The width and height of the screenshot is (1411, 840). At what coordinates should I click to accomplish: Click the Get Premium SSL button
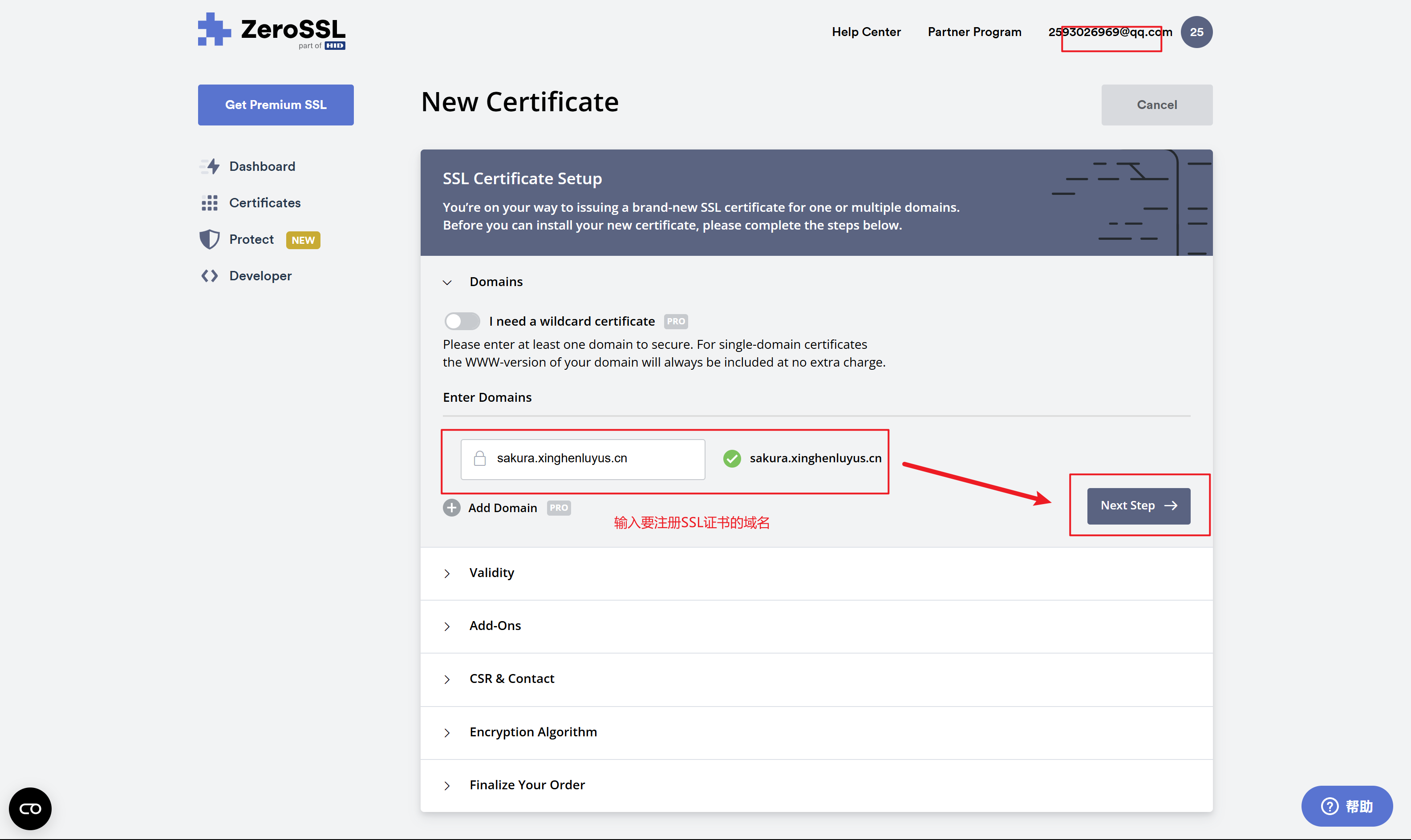tap(276, 105)
